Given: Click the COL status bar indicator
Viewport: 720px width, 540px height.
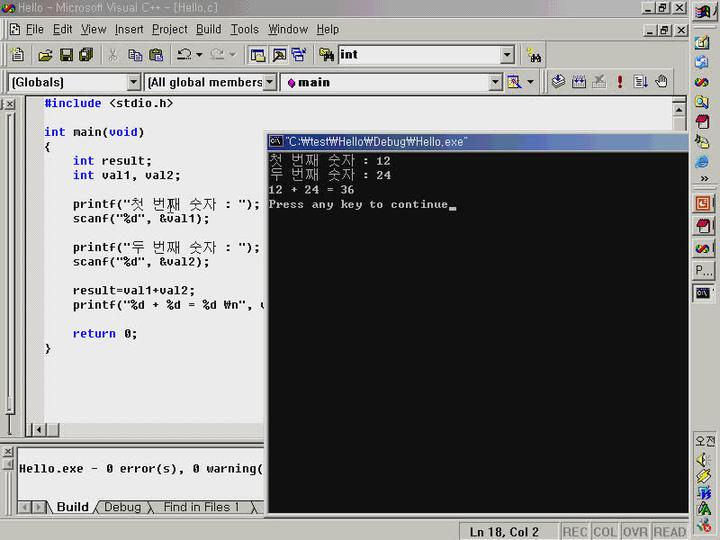Looking at the screenshot, I should [x=605, y=532].
